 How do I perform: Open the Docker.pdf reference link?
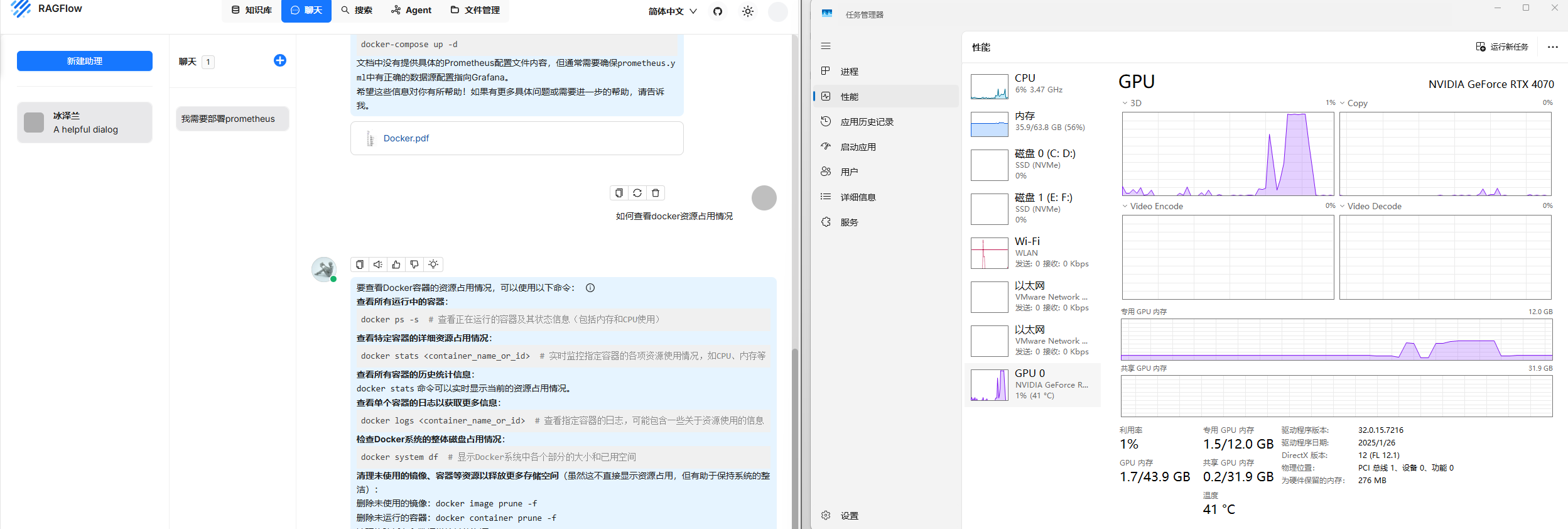click(406, 138)
